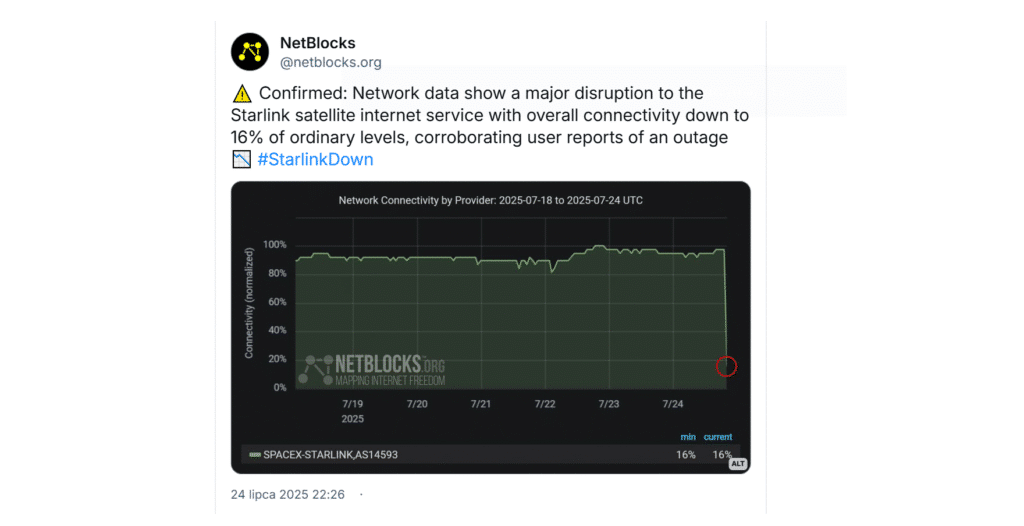This screenshot has width=1024, height=526.
Task: Open the 24 lipca 2025 22:26 timestamp
Action: pyautogui.click(x=287, y=494)
